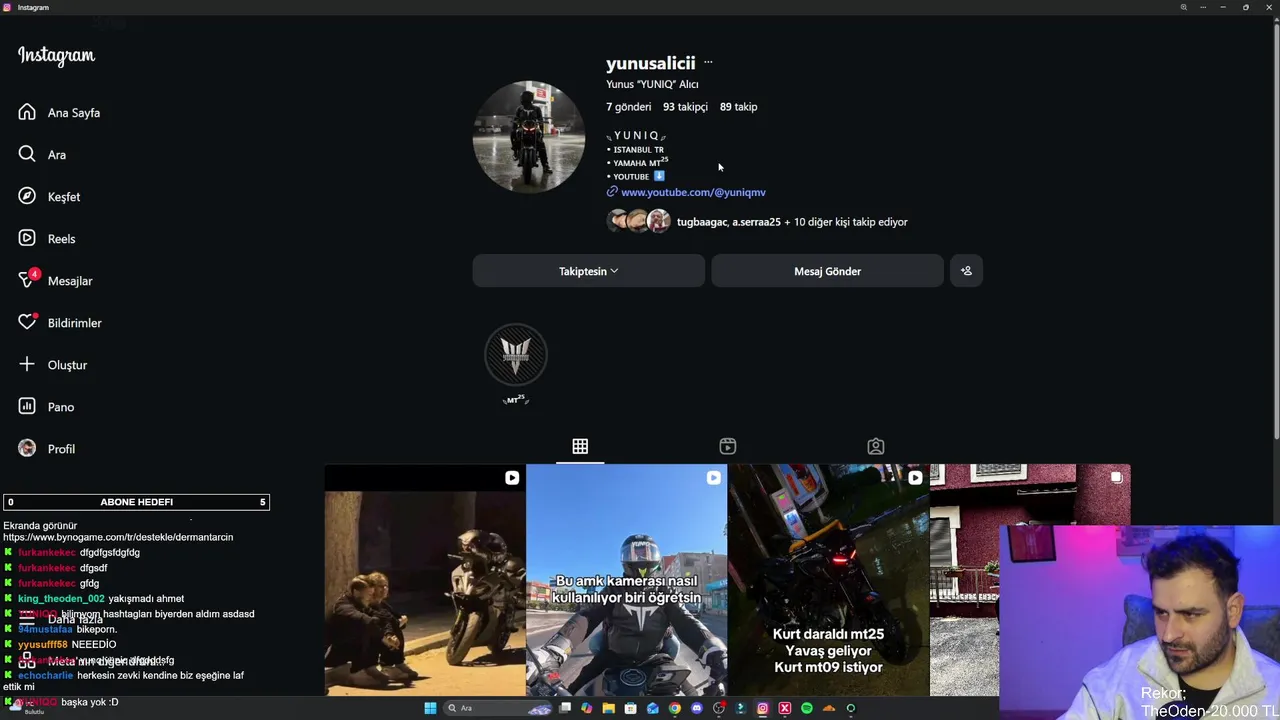Open Google Chrome from the taskbar
This screenshot has width=1280, height=720.
(x=675, y=708)
